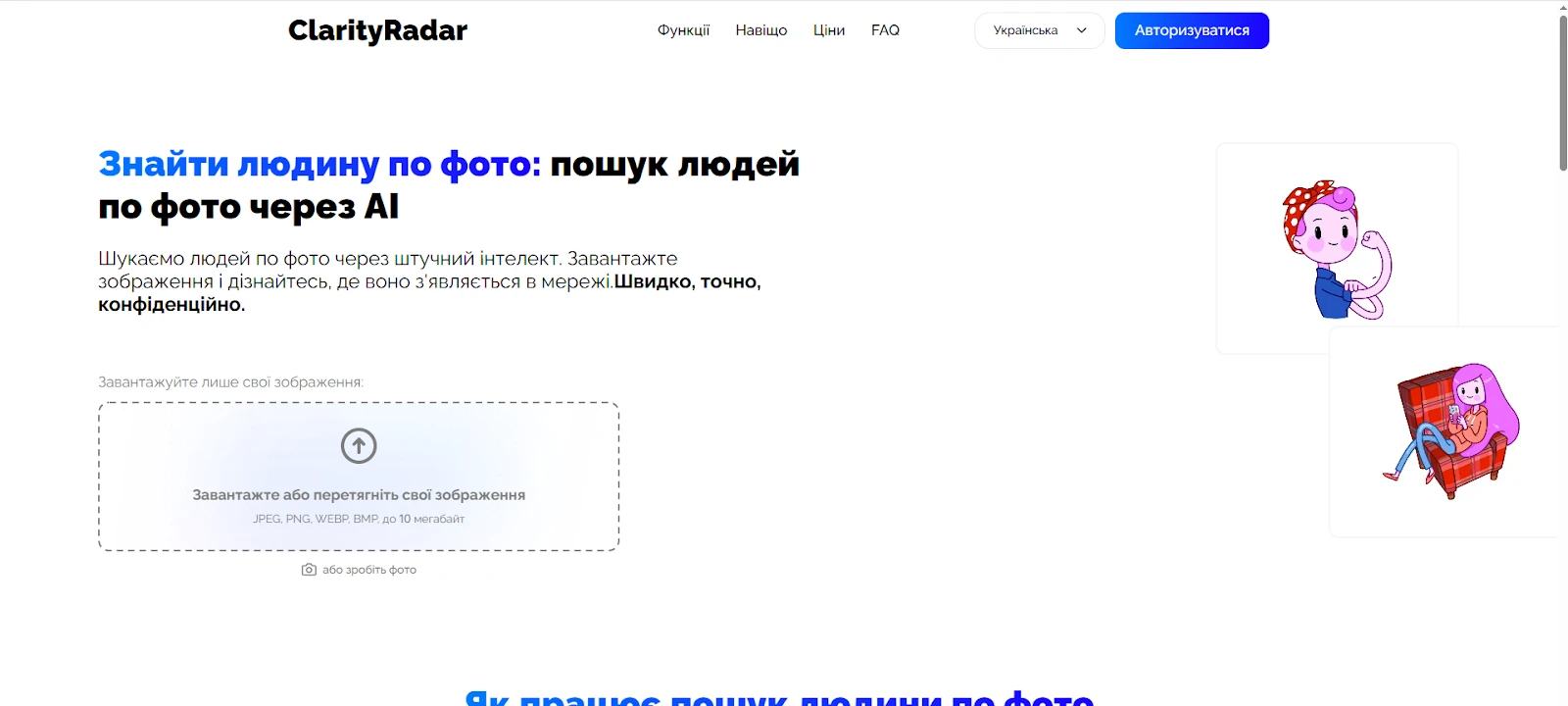Click the ClarityRadar logo
This screenshot has width=1568, height=706.
coord(377,30)
